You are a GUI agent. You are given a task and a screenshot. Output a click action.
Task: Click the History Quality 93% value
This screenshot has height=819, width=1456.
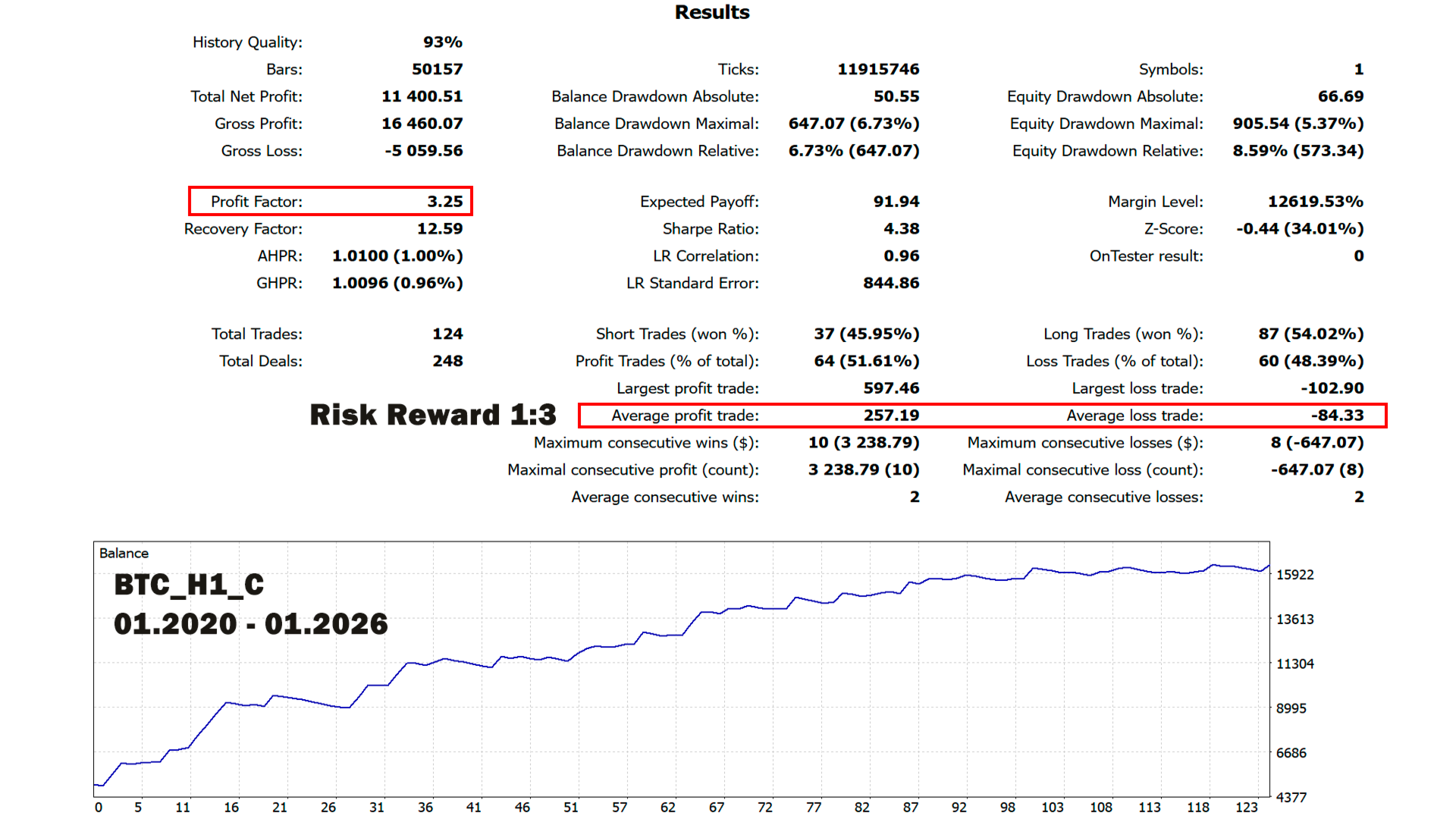pyautogui.click(x=442, y=42)
